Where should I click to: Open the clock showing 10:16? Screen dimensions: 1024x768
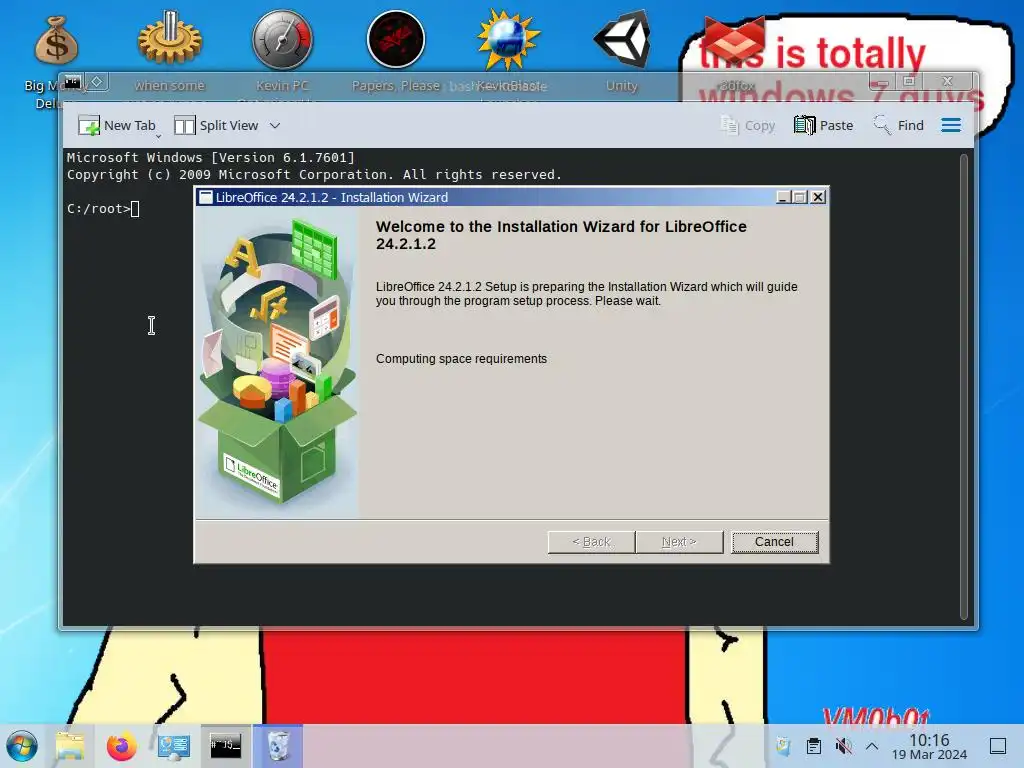[x=929, y=746]
